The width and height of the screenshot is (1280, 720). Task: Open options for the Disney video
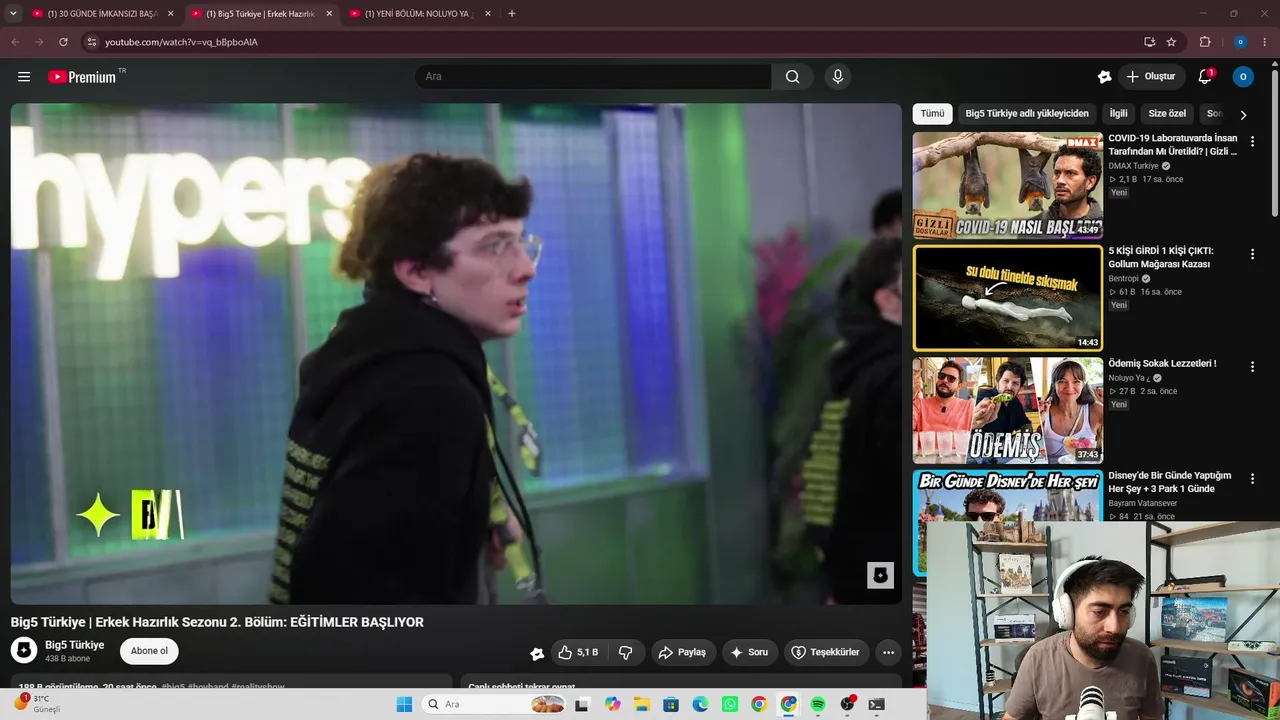click(x=1252, y=479)
